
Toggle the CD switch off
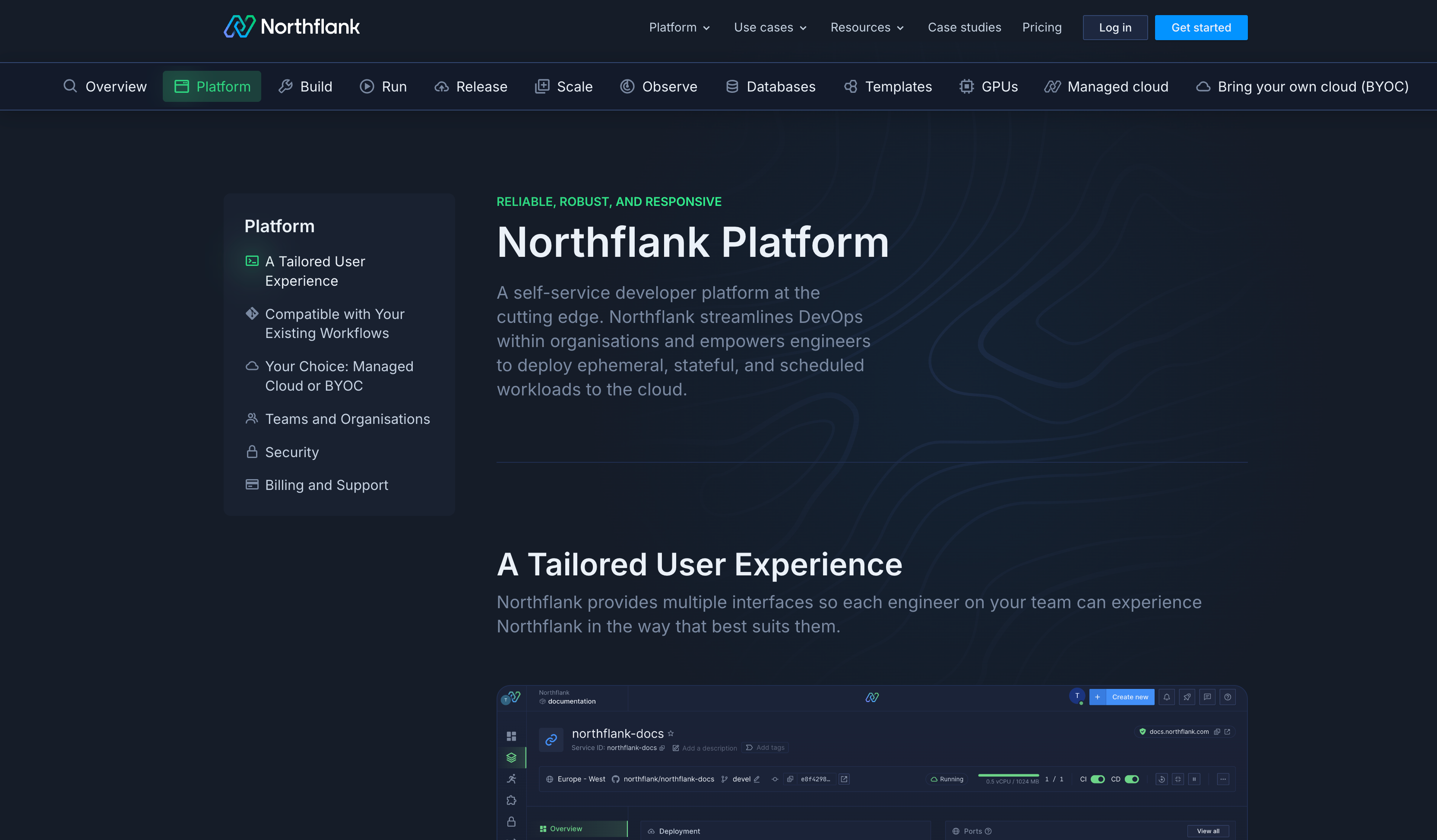click(1132, 779)
